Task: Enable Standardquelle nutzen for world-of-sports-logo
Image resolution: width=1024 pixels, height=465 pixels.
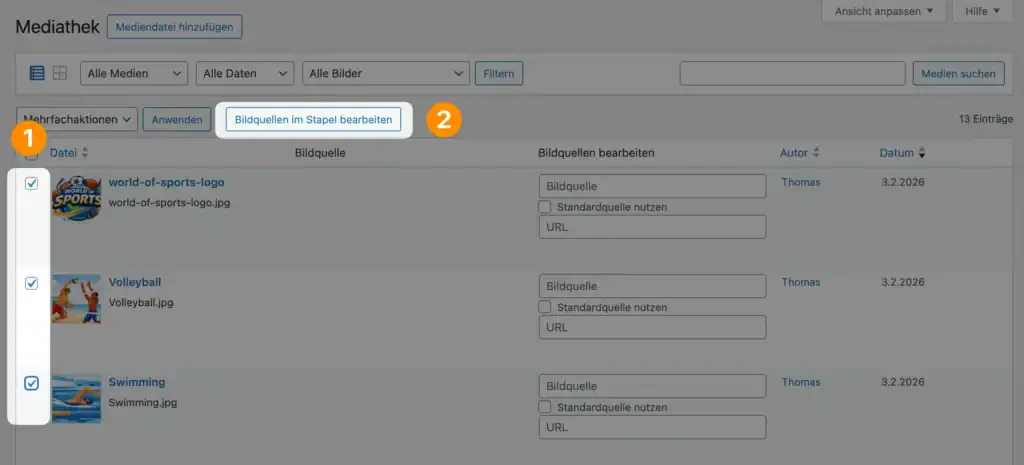Action: pos(545,206)
